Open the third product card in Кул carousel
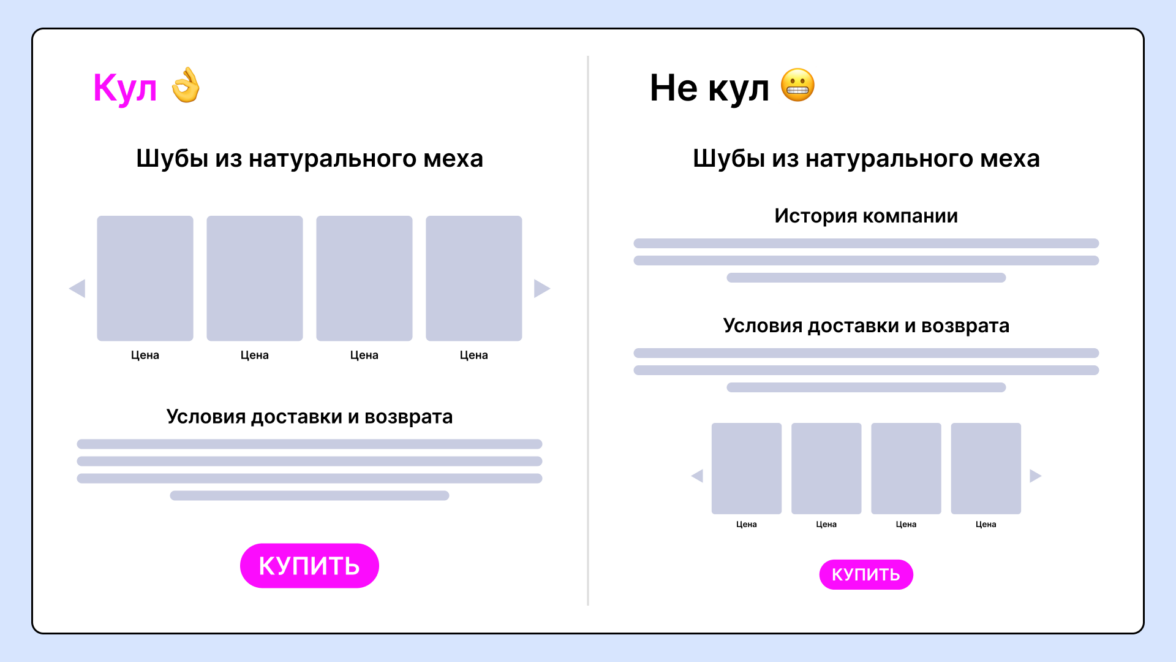 click(364, 278)
